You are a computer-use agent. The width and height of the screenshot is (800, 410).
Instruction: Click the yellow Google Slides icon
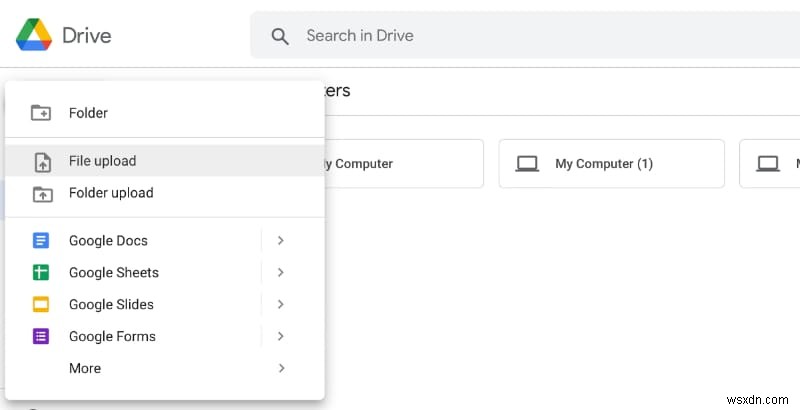click(41, 304)
